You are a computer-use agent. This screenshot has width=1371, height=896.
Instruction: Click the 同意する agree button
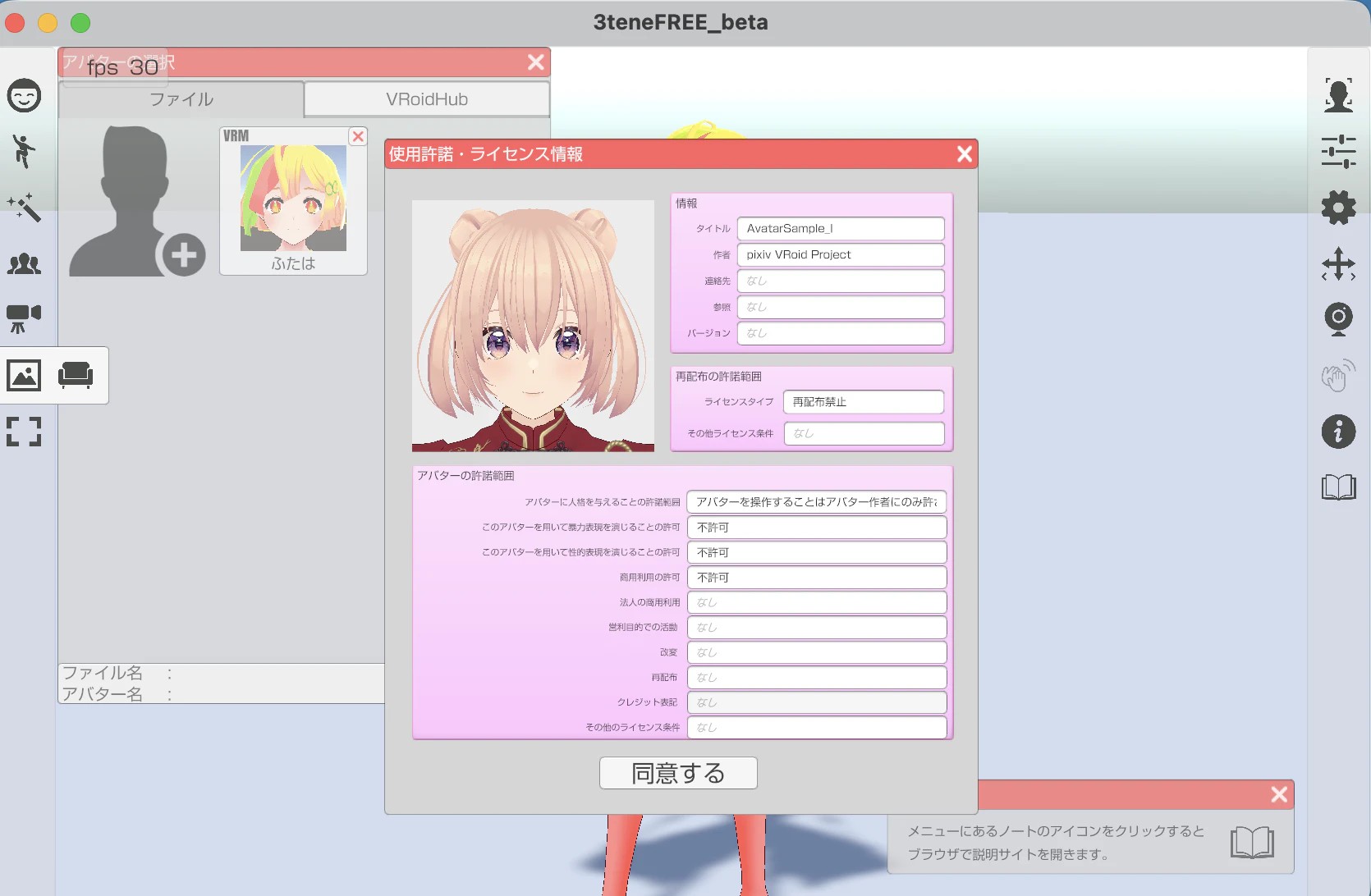678,773
